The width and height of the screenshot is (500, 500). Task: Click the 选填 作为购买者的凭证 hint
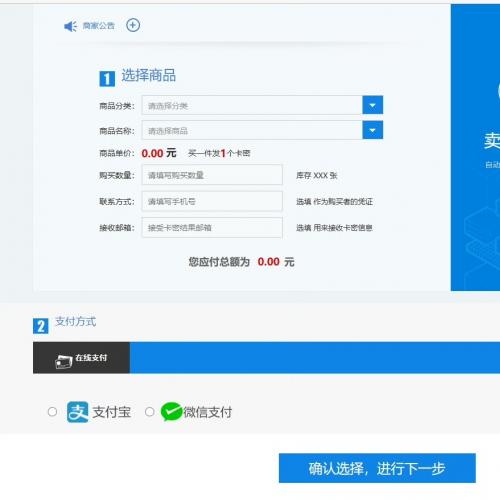334,201
